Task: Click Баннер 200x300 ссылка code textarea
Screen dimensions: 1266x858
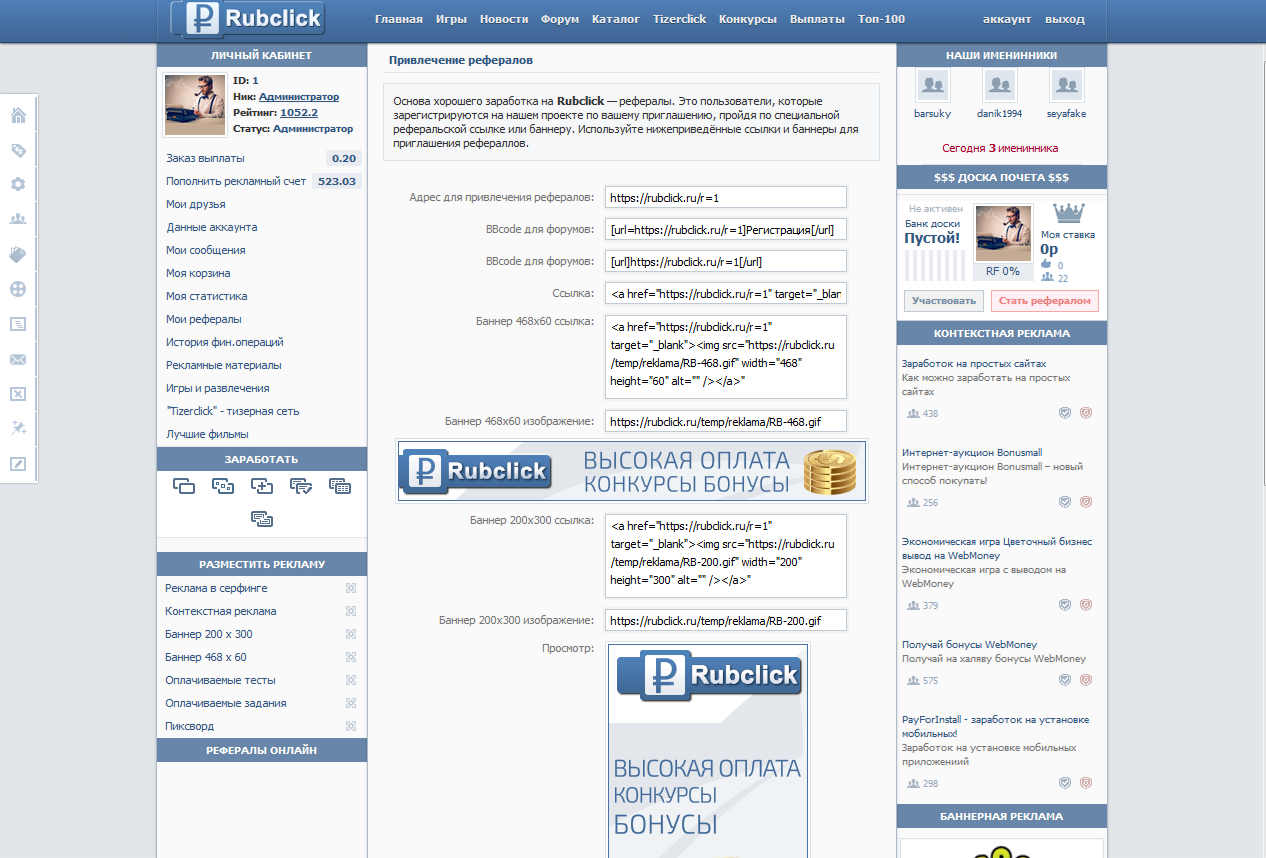Action: [x=726, y=556]
